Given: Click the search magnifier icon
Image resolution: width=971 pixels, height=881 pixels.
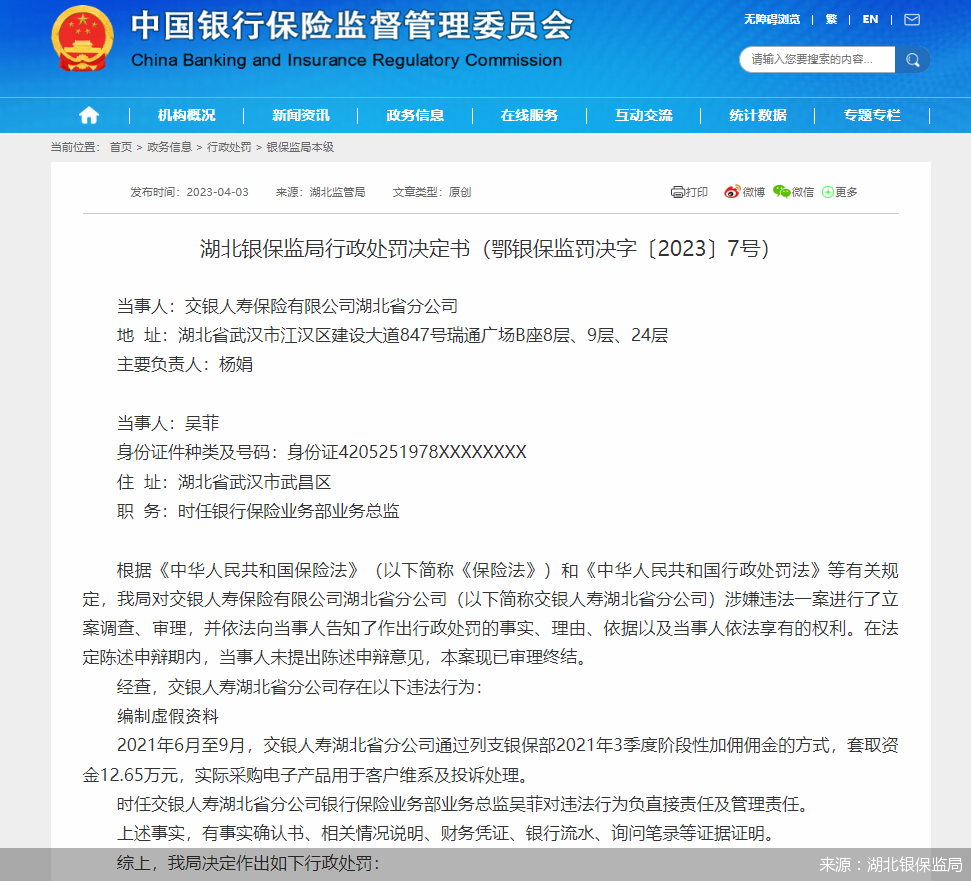Looking at the screenshot, I should [x=911, y=60].
